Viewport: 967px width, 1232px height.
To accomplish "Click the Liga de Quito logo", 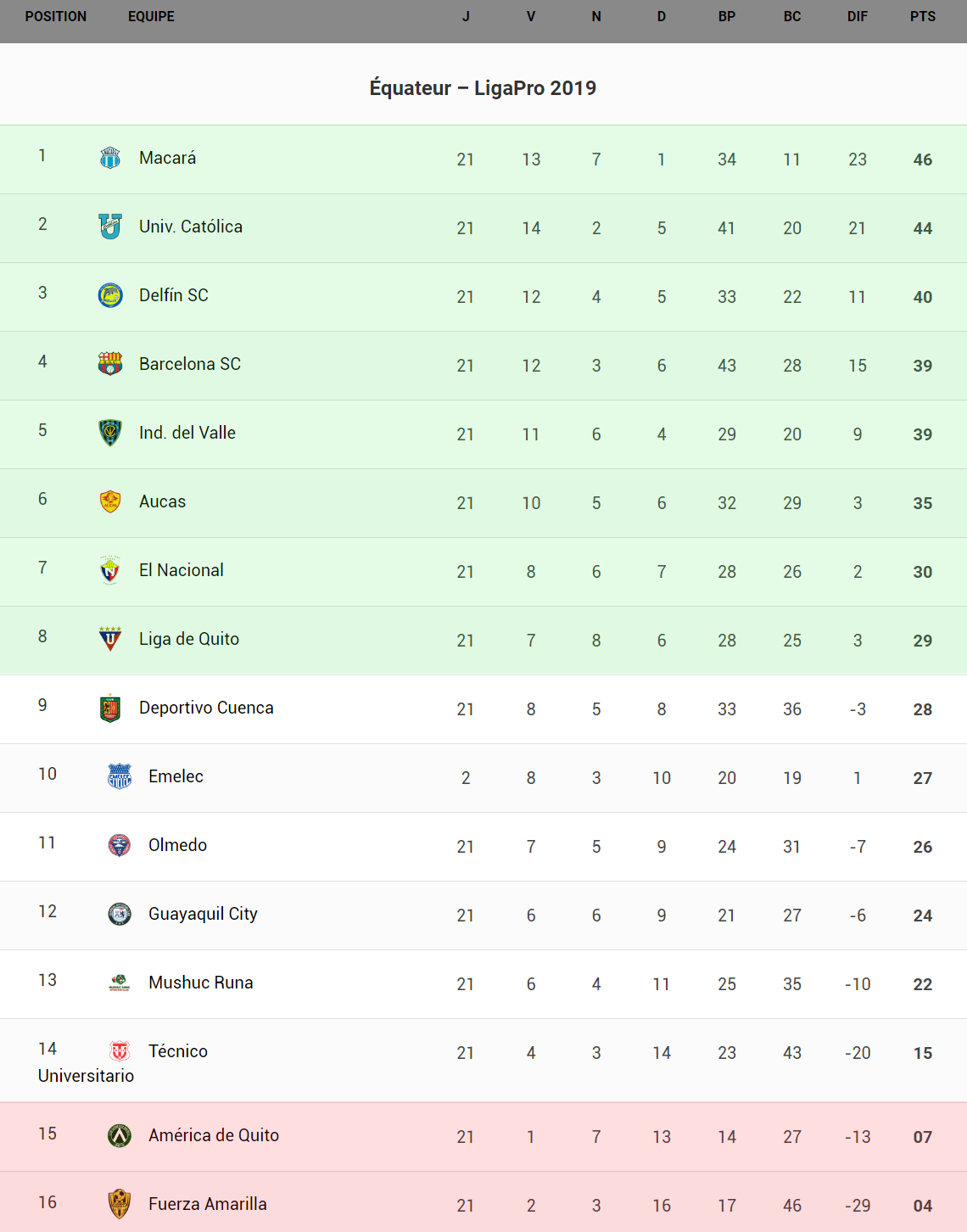I will 110,639.
